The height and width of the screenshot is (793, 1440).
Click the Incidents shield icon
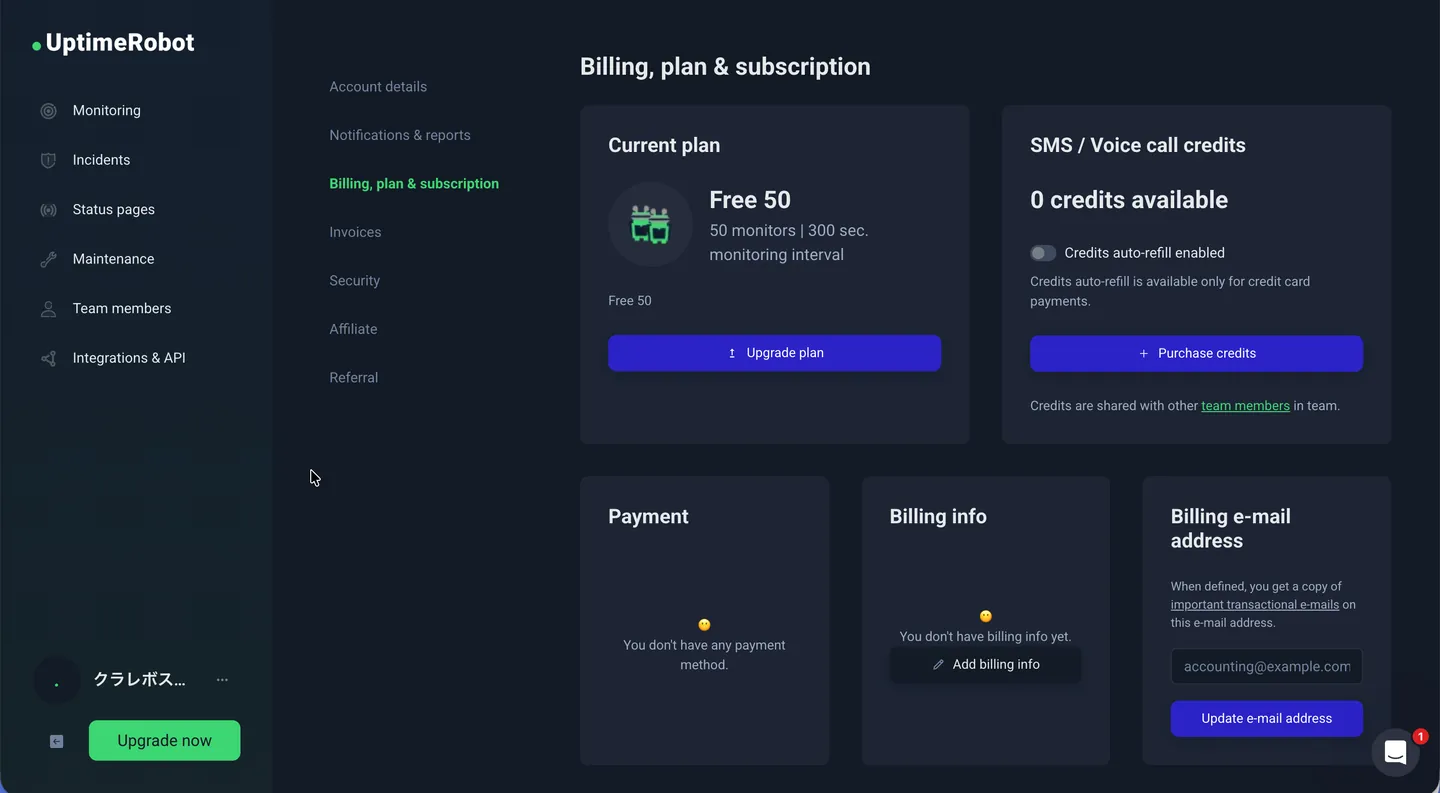pyautogui.click(x=48, y=160)
